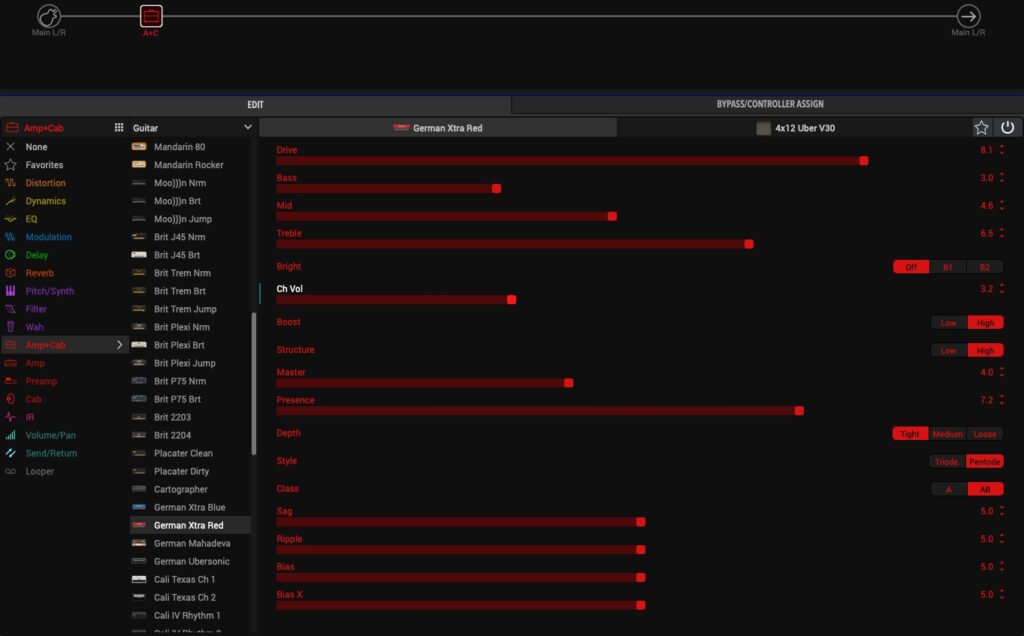This screenshot has height=636, width=1024.
Task: Set Depth to Loose
Action: pos(984,434)
